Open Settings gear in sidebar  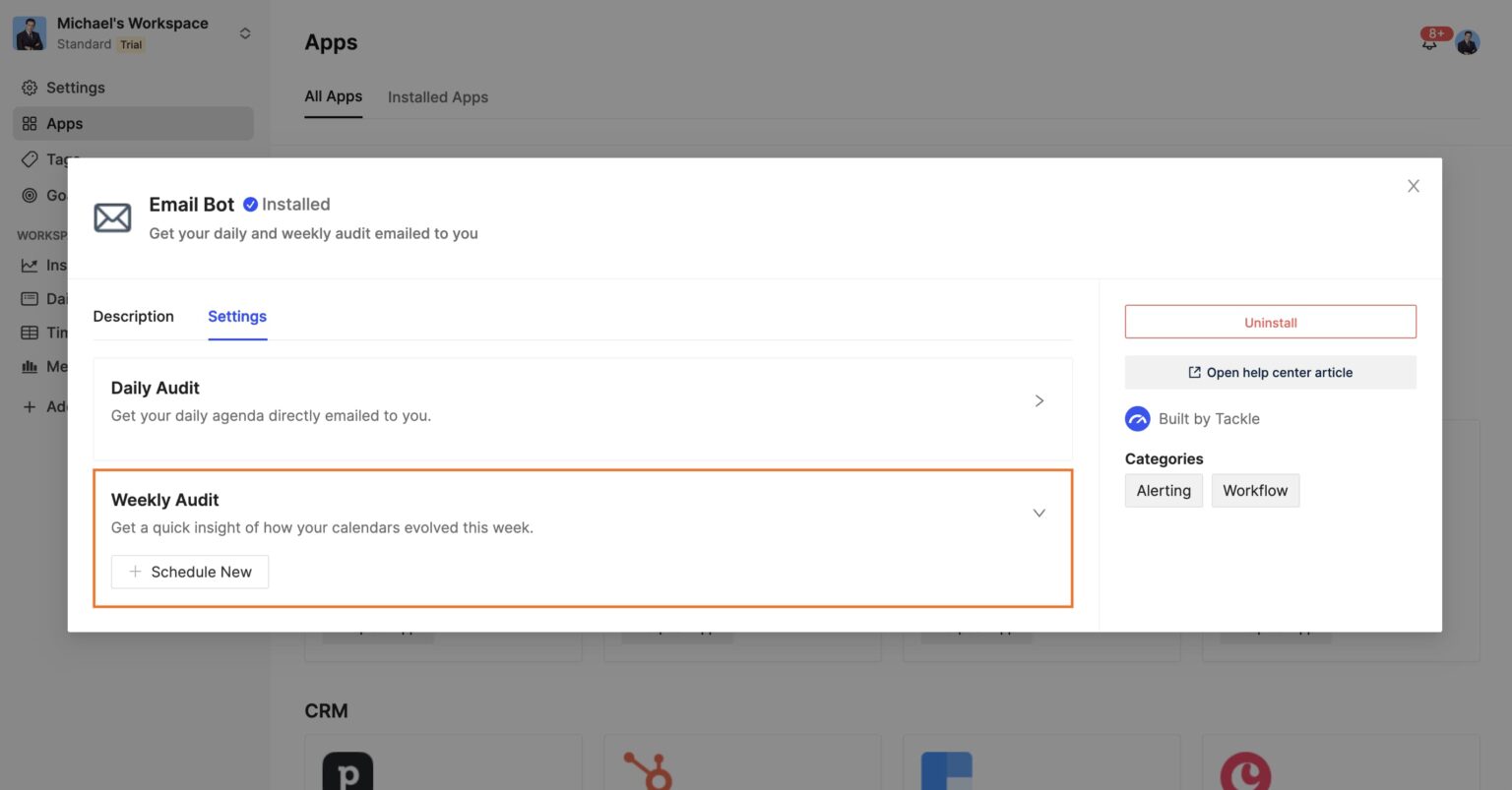(30, 88)
